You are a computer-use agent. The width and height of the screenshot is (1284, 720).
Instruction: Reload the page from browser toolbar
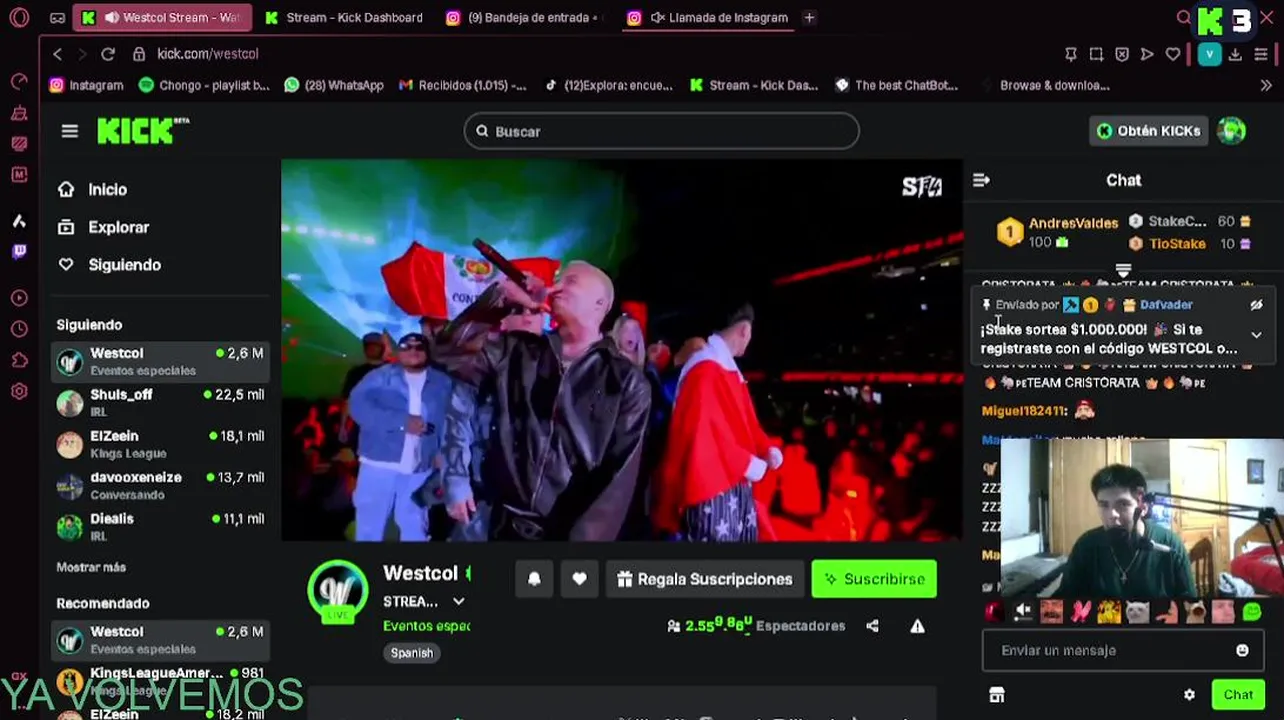pyautogui.click(x=108, y=54)
